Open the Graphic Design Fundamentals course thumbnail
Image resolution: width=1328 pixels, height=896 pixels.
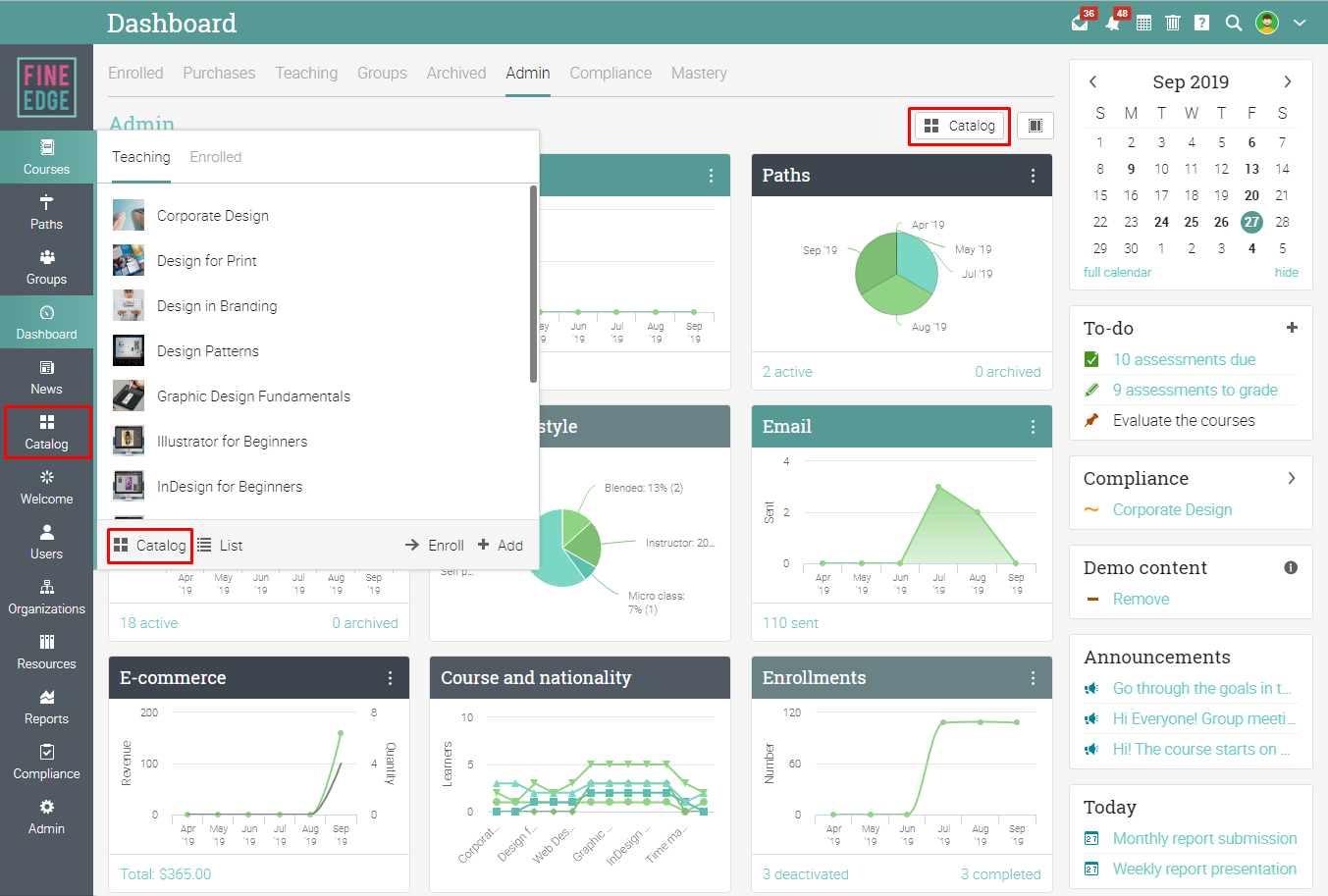pyautogui.click(x=129, y=395)
